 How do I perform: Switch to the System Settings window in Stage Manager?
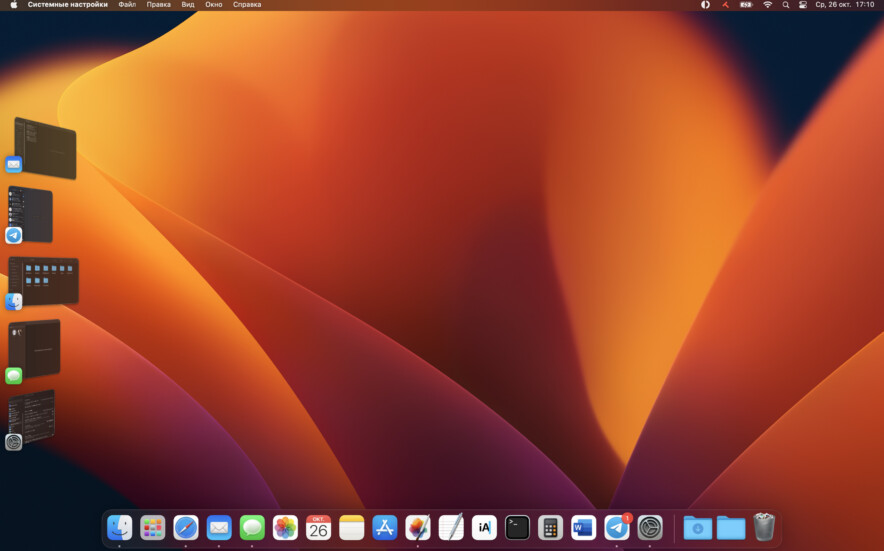(32, 416)
